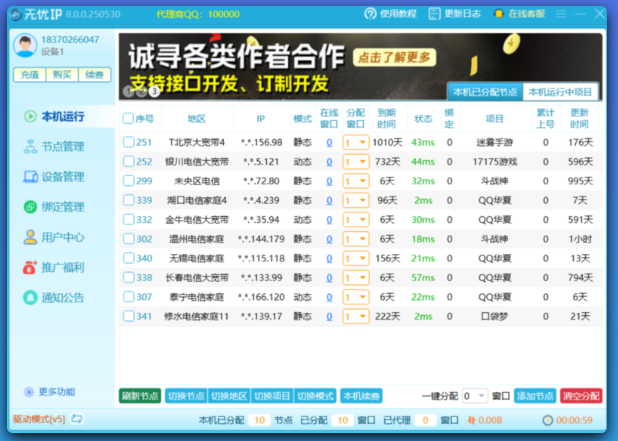Image resolution: width=618 pixels, height=441 pixels.
Task: Switch to 本机已分配节点 tab
Action: tap(485, 92)
